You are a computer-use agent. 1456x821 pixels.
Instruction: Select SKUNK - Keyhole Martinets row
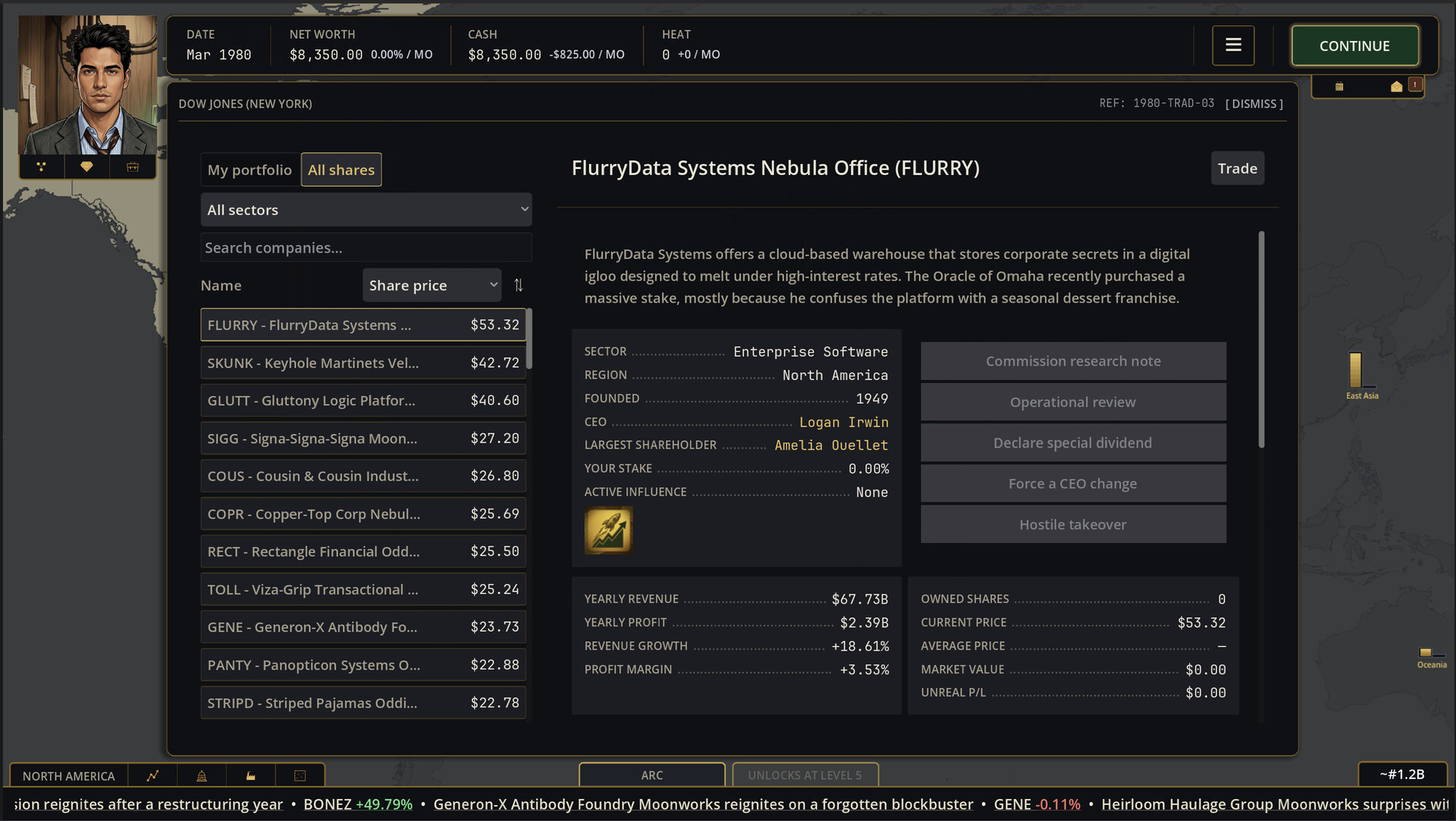pyautogui.click(x=363, y=363)
